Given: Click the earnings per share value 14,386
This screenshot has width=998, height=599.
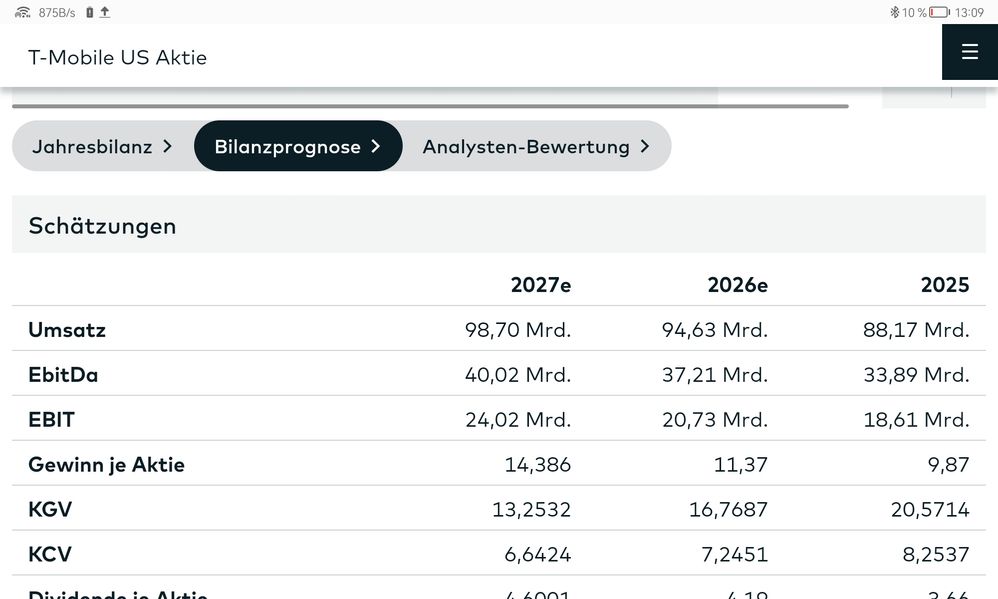Looking at the screenshot, I should click(x=538, y=465).
